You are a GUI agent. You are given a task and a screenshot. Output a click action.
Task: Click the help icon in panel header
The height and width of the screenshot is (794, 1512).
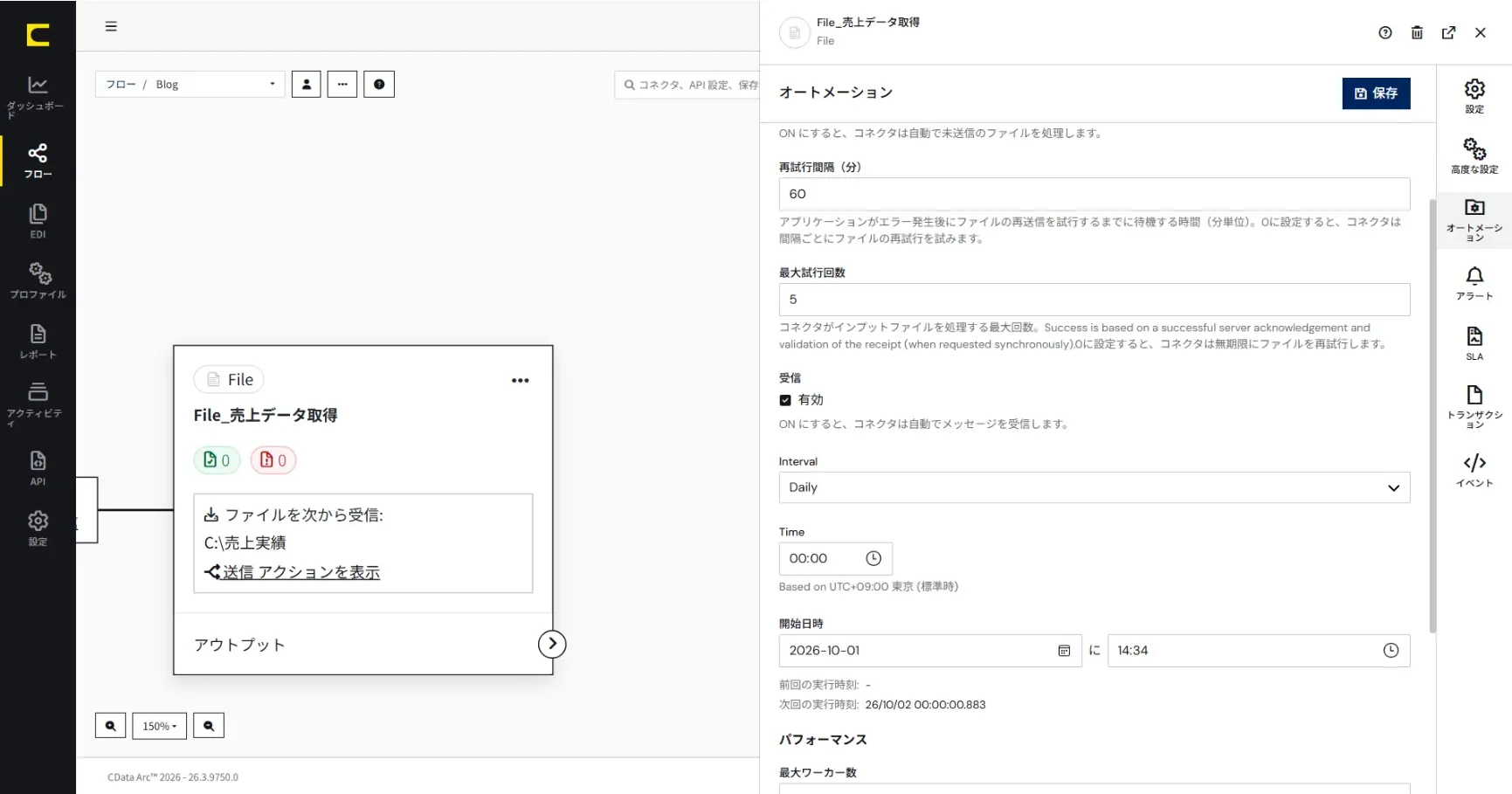click(1385, 32)
